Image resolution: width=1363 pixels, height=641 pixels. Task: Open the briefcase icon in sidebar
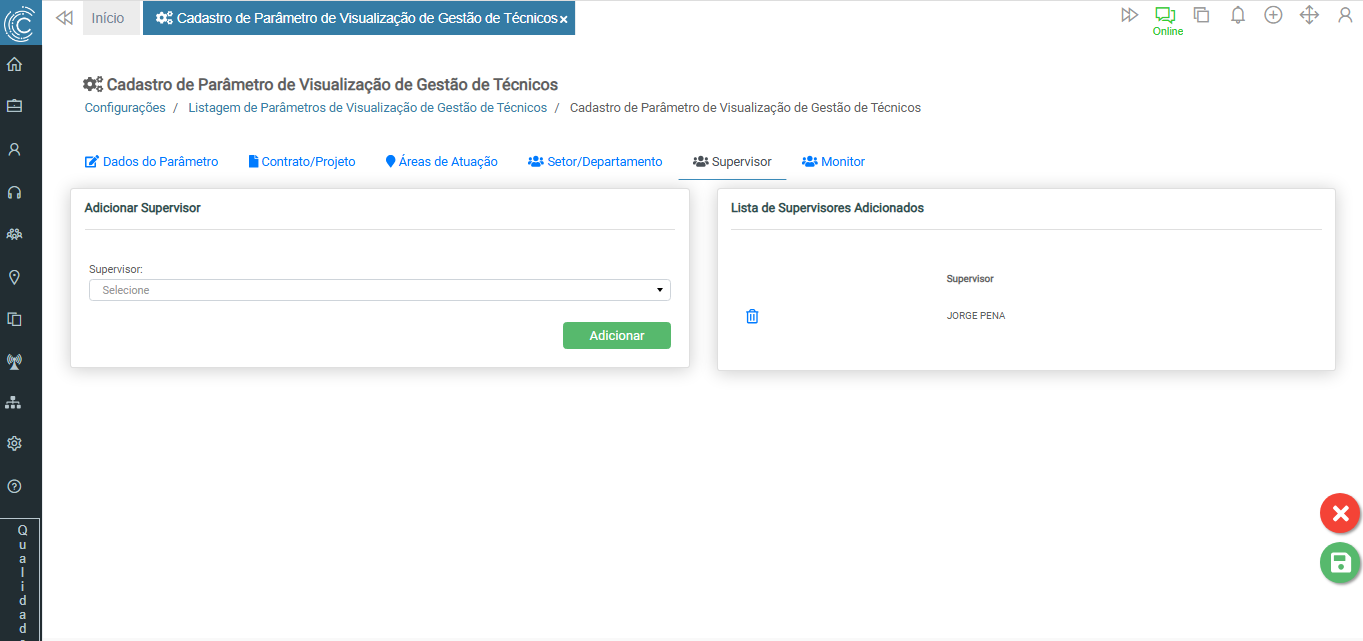point(14,106)
